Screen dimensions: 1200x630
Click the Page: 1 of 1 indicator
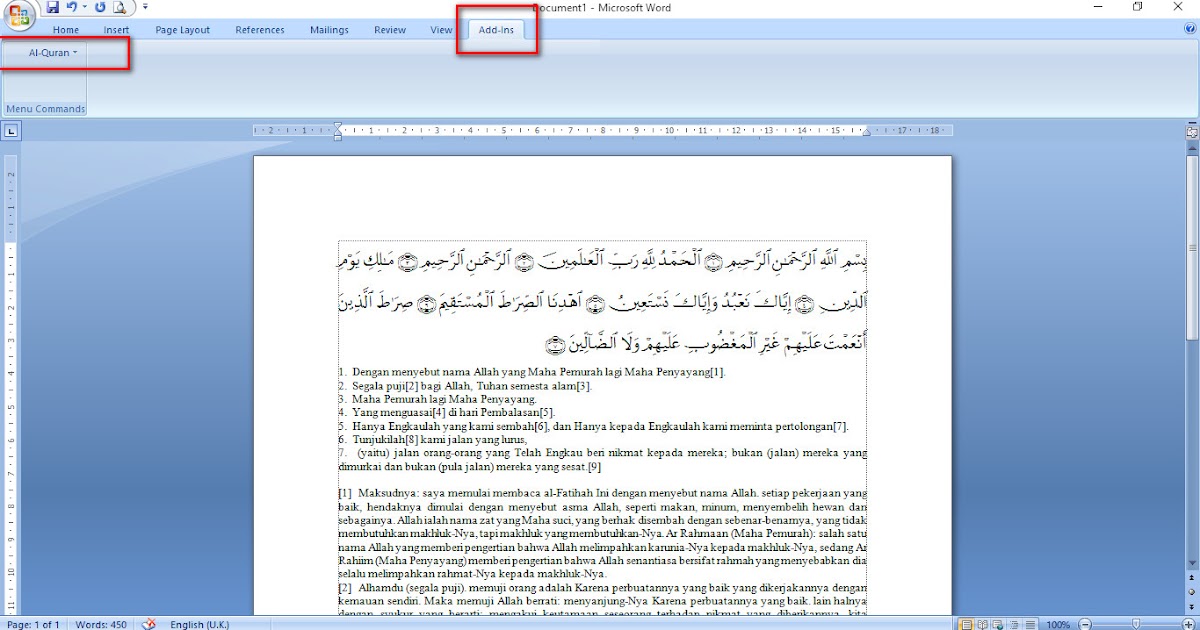(35, 624)
